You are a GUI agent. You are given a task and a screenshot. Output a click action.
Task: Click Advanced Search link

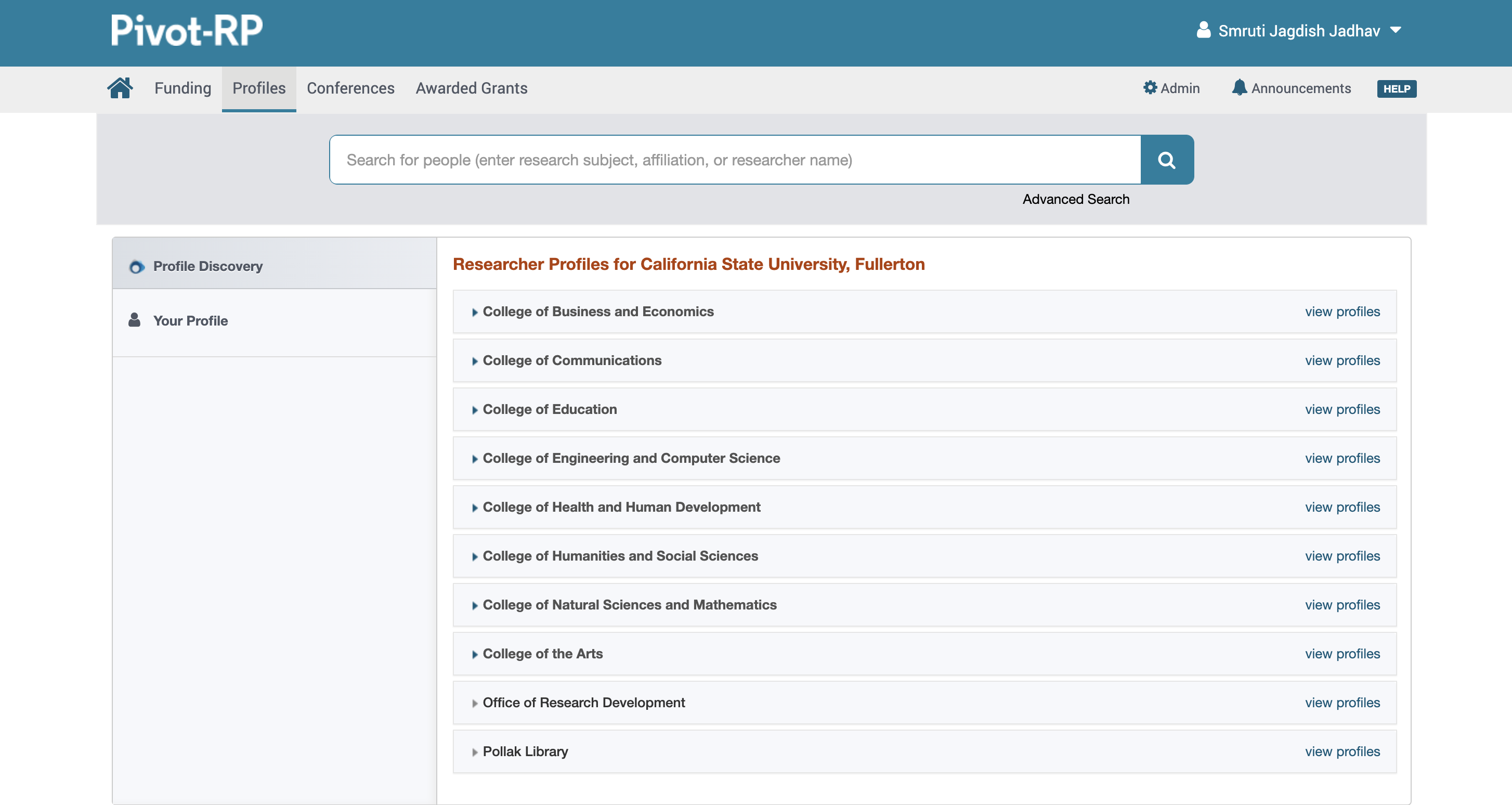(1076, 198)
